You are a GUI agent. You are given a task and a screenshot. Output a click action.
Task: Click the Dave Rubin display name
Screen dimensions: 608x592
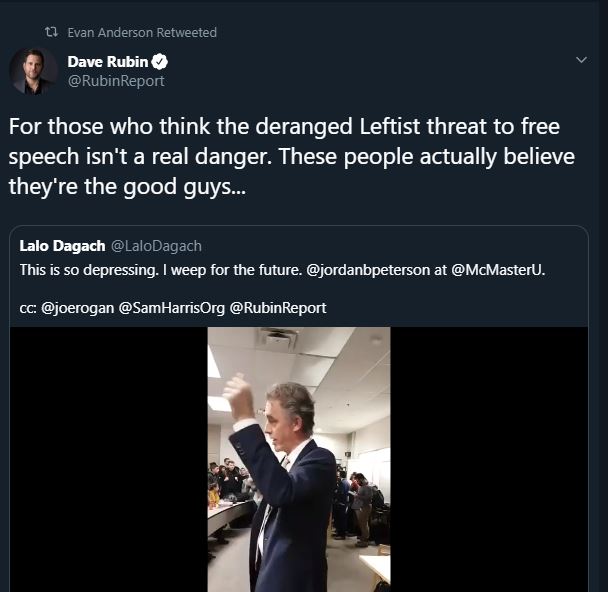coord(107,62)
